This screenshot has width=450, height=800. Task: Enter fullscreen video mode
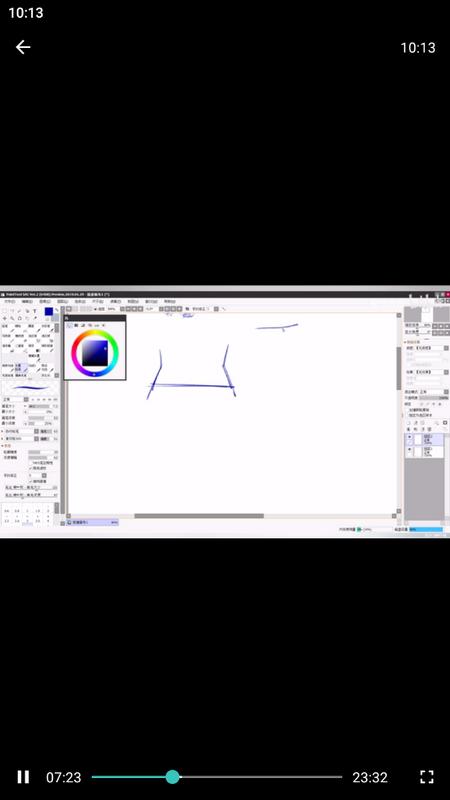click(427, 777)
